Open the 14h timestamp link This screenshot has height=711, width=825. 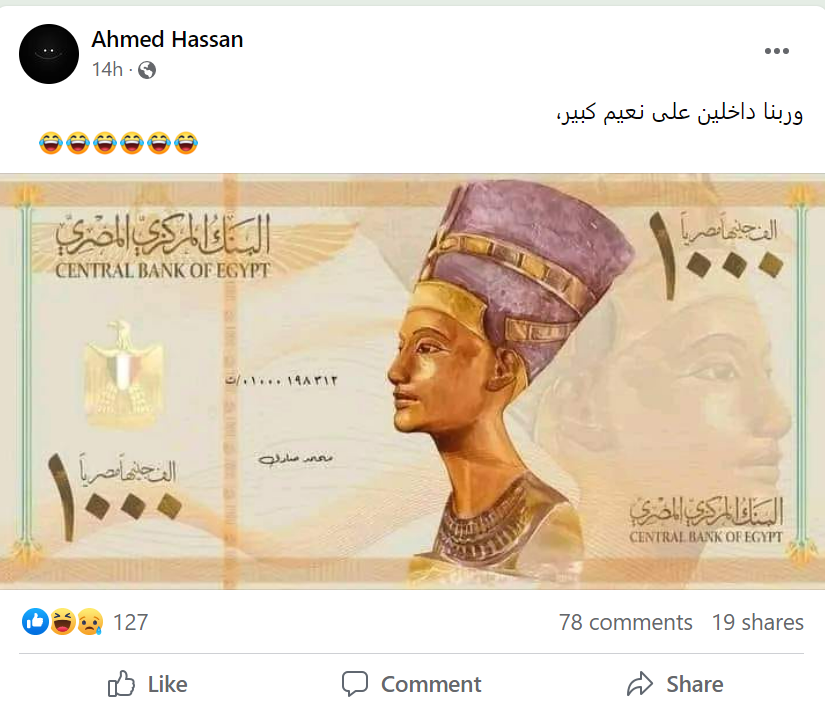pos(107,69)
